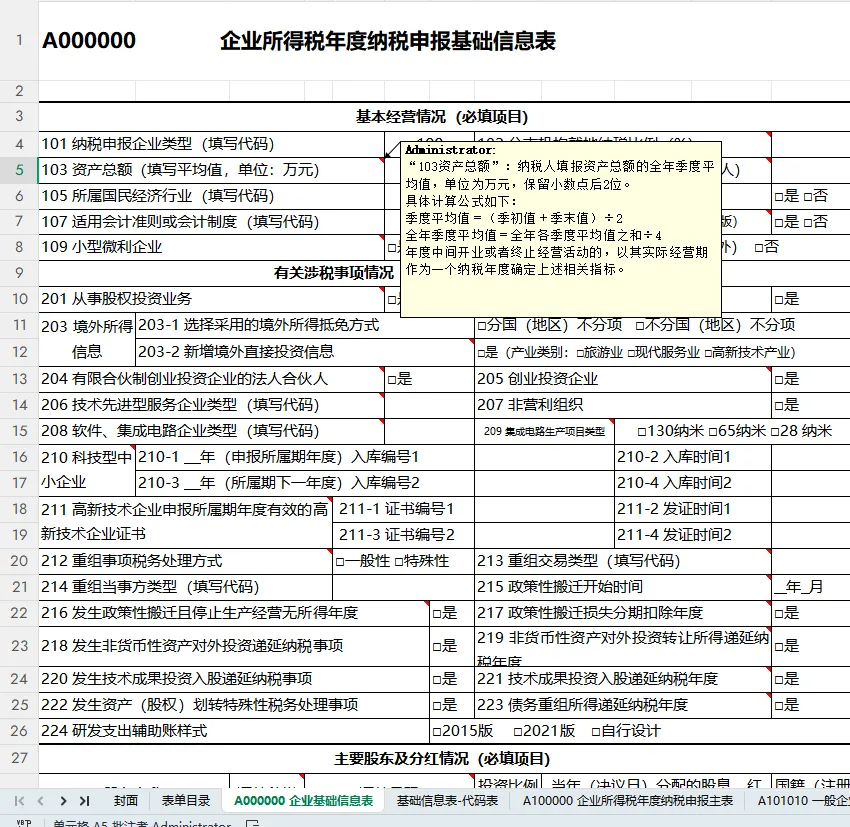Screen dimensions: 850x827
Task: Select cell 210-3 入库编号2
Action: click(305, 482)
